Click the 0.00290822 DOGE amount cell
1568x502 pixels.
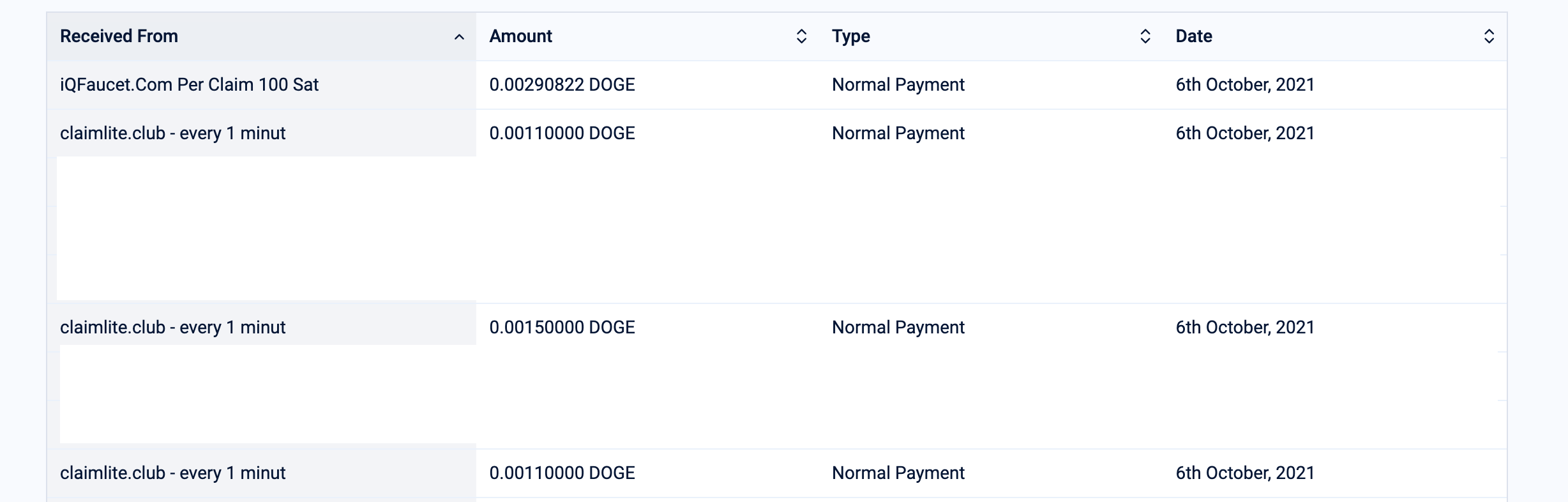coord(562,85)
